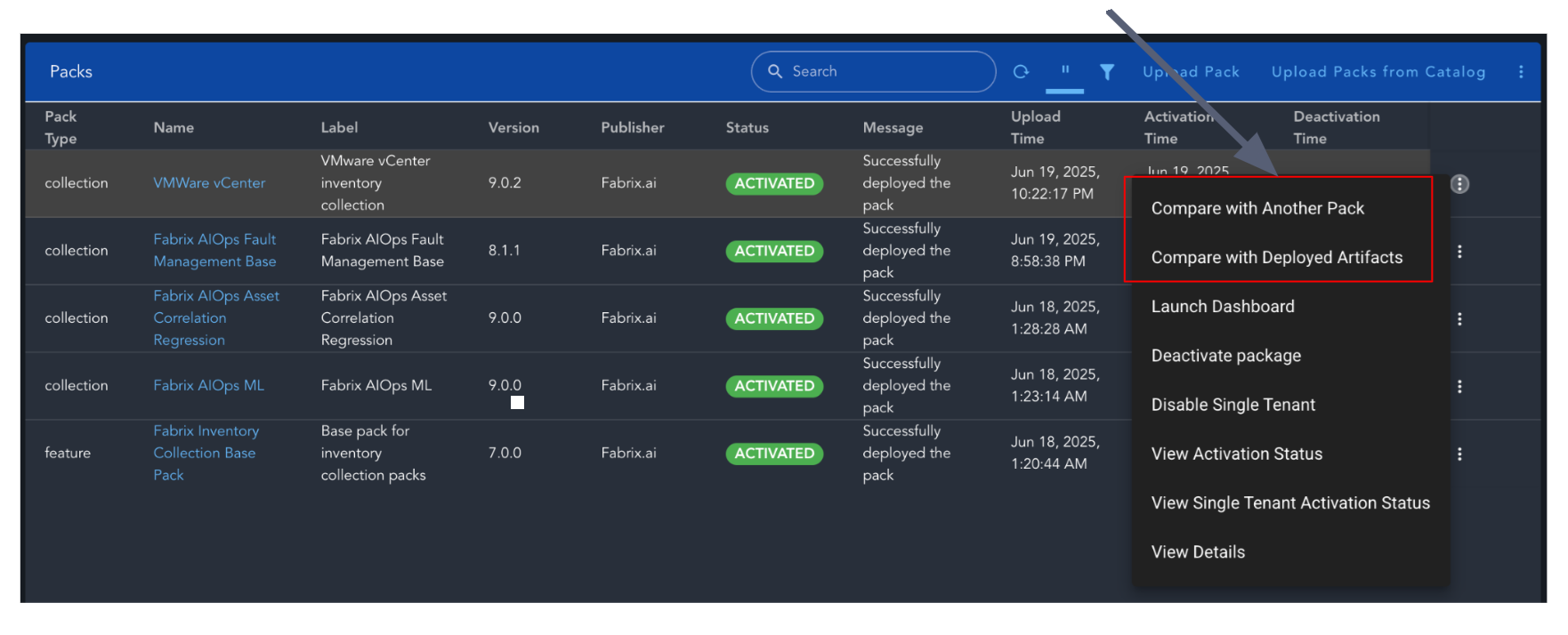This screenshot has width=1568, height=635.
Task: Open the Packs header kebab menu
Action: (x=1521, y=72)
